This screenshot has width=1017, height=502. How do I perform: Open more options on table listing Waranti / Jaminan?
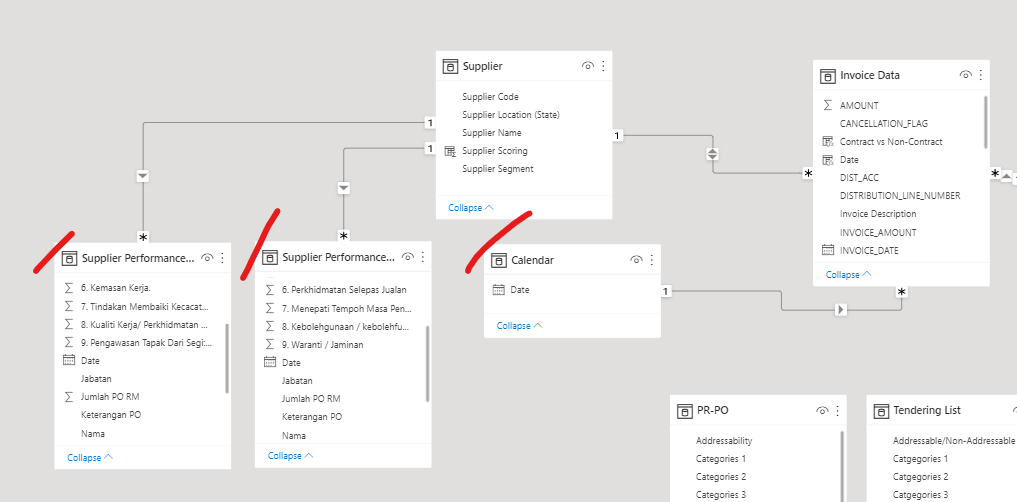tap(423, 257)
